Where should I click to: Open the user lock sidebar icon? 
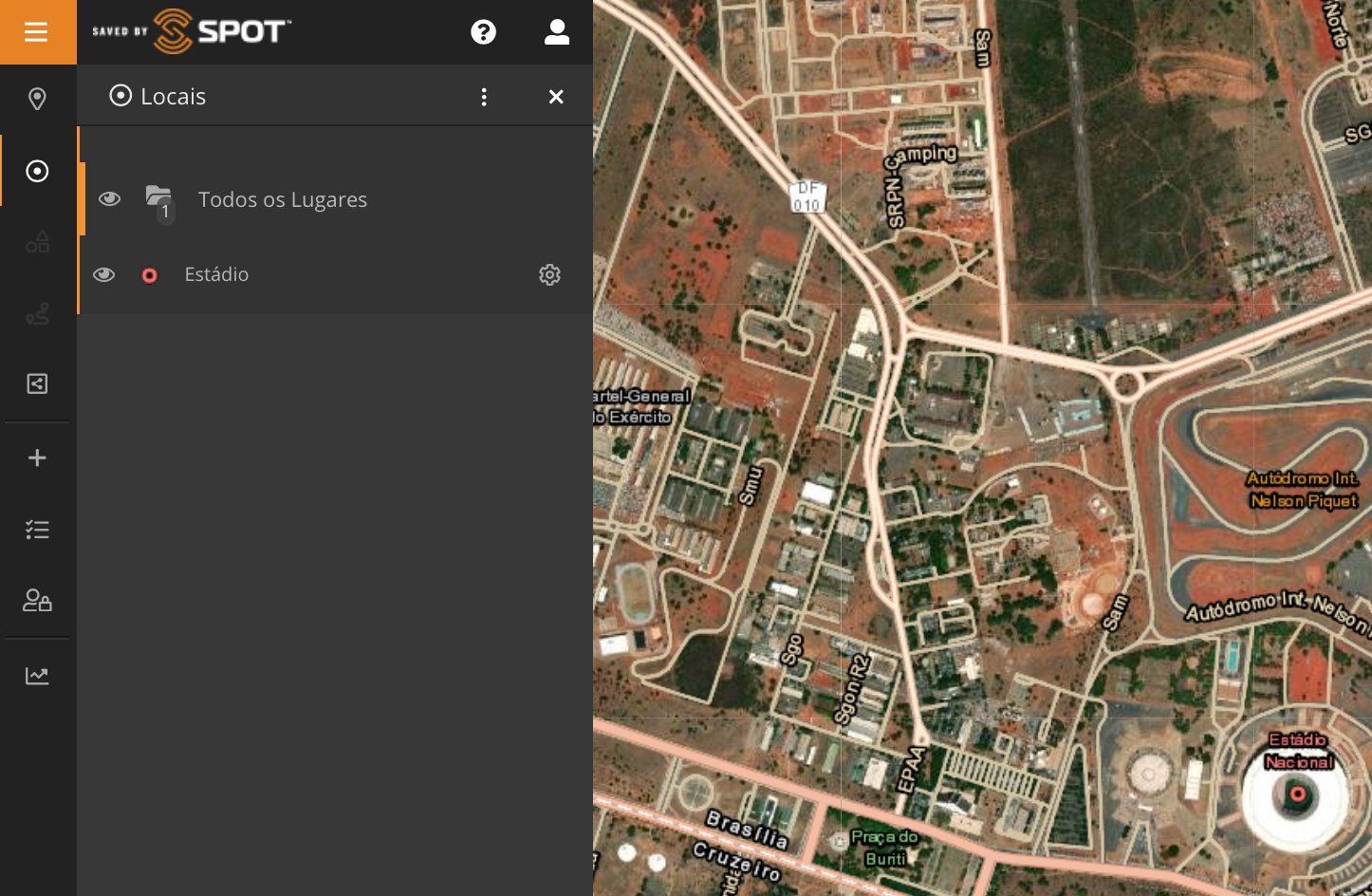[x=37, y=601]
